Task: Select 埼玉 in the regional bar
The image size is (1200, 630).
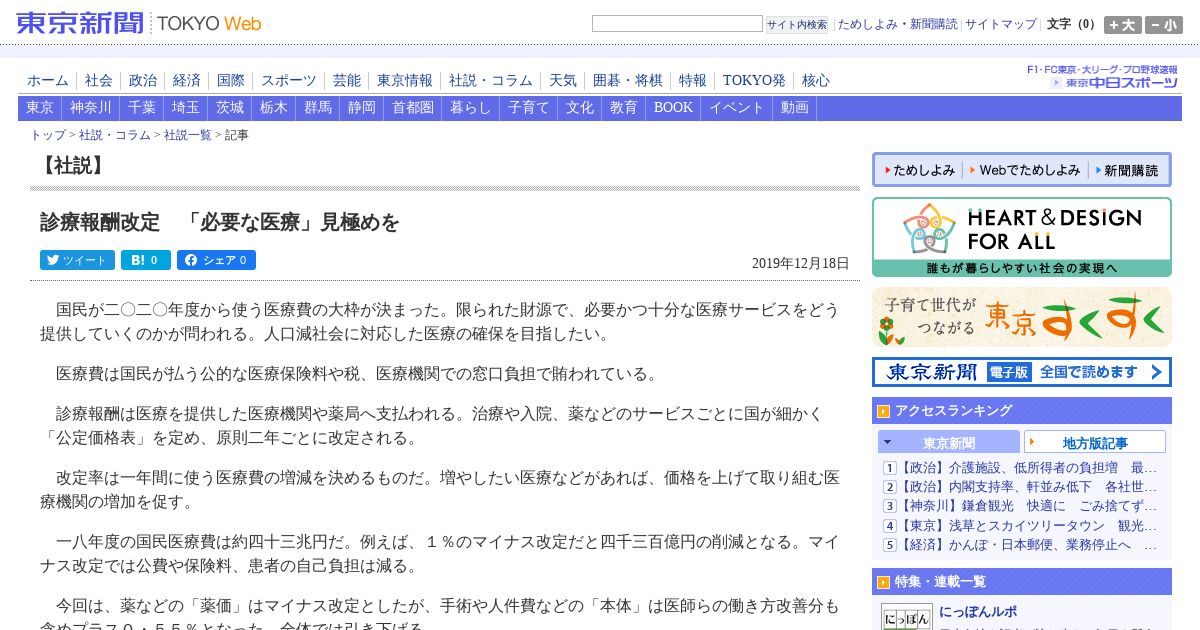Action: pos(186,108)
